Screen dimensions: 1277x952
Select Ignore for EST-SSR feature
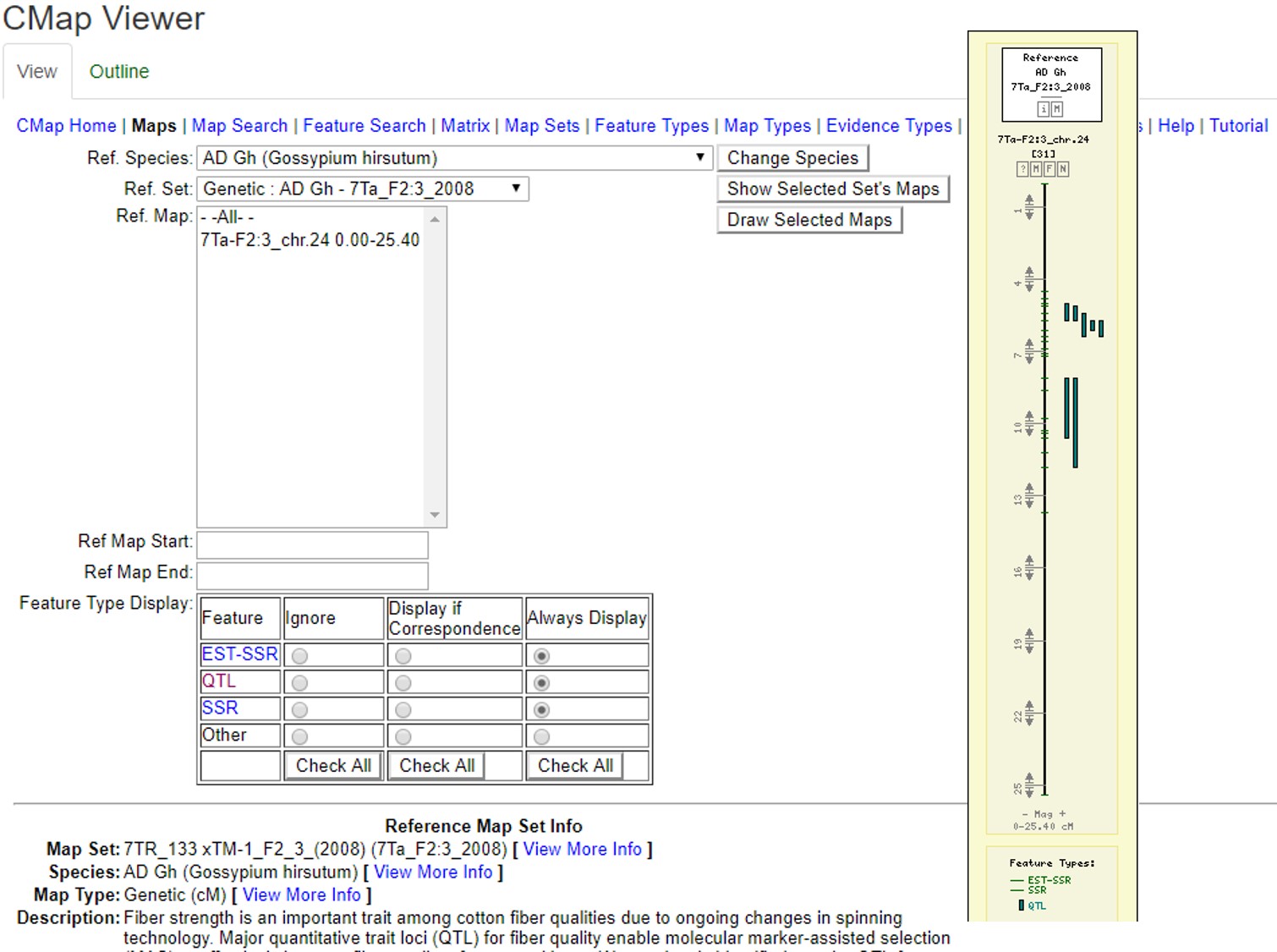299,656
